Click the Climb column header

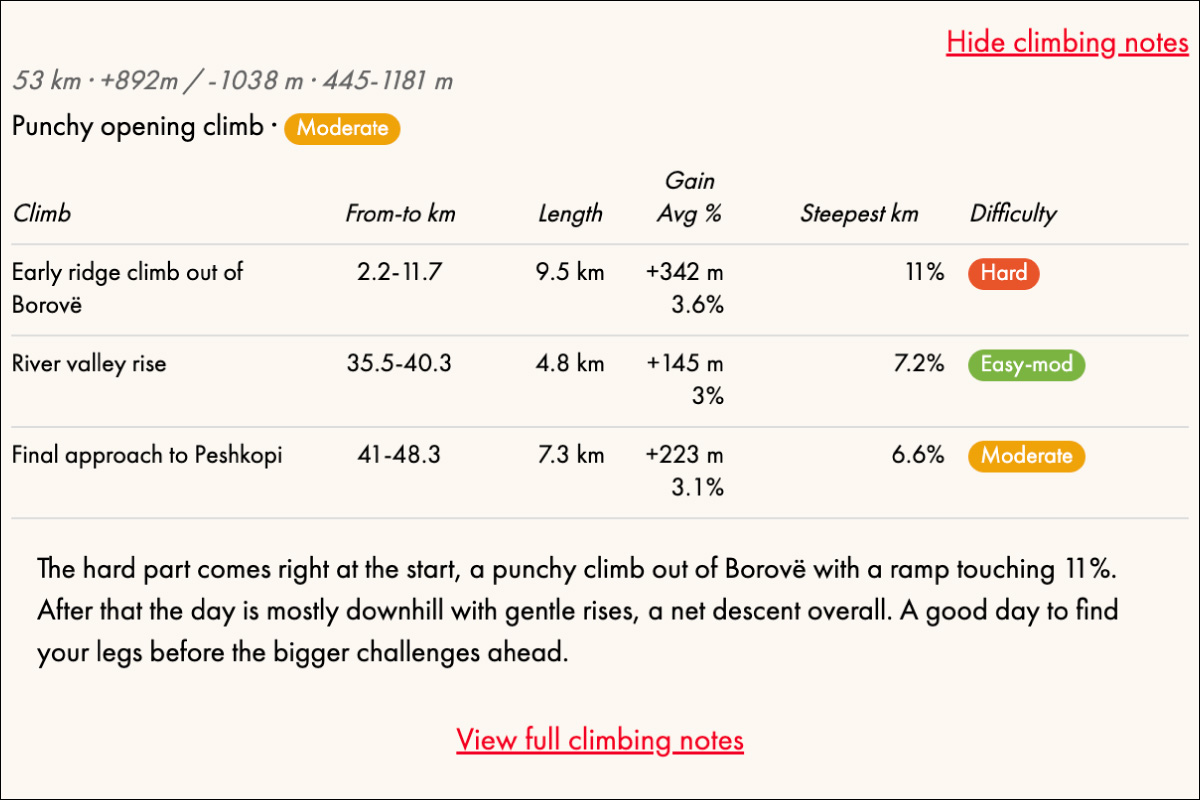tap(41, 213)
